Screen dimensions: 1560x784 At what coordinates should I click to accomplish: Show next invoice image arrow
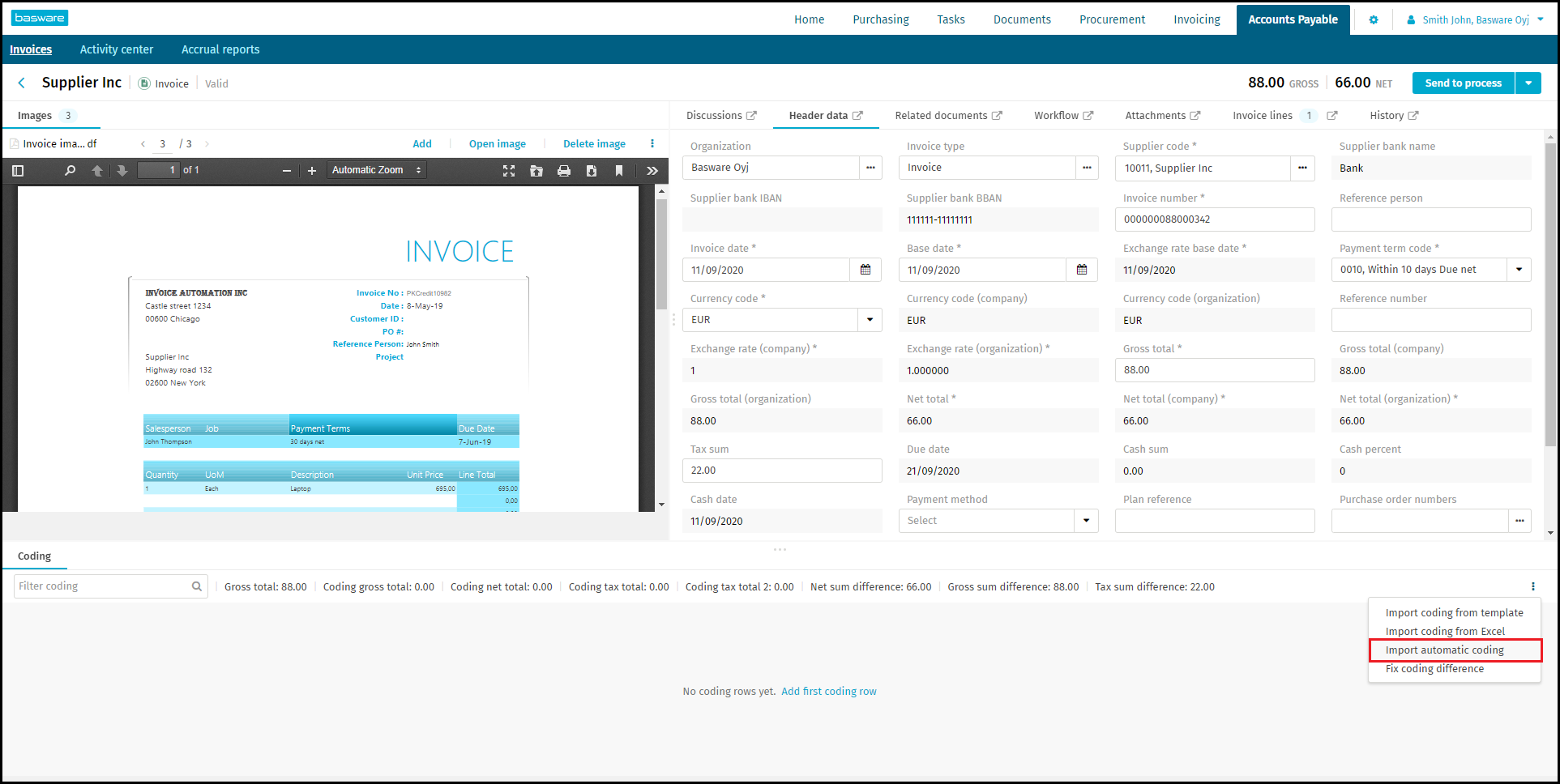click(x=207, y=143)
